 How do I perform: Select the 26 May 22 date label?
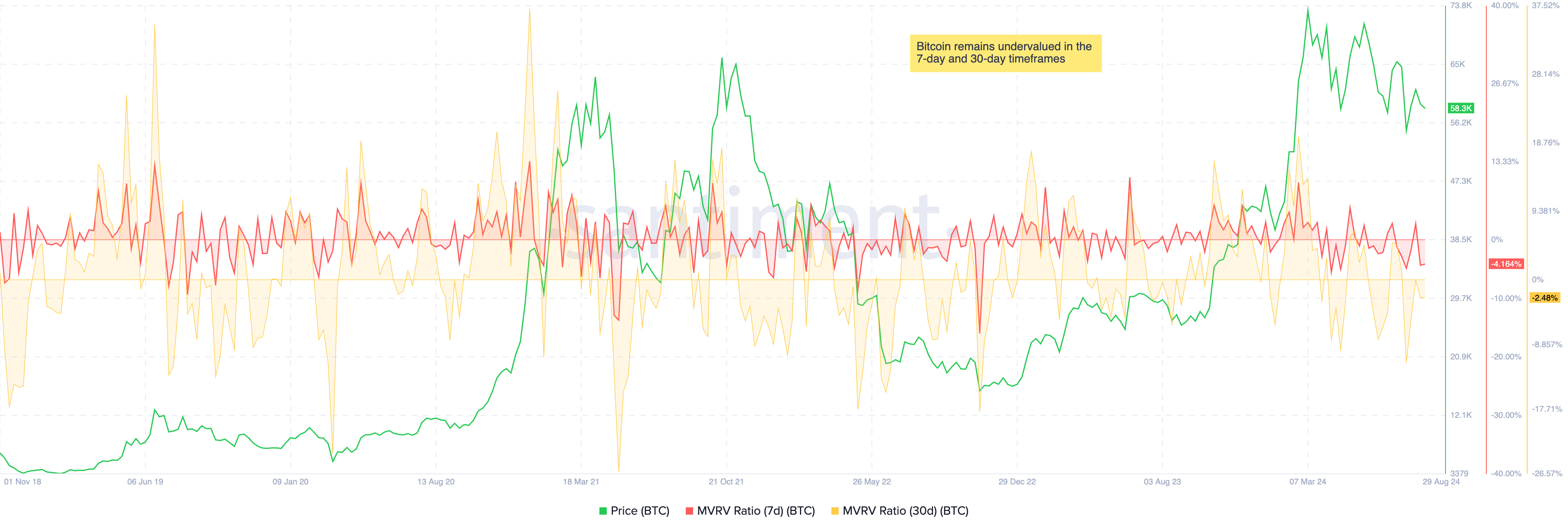click(x=872, y=482)
